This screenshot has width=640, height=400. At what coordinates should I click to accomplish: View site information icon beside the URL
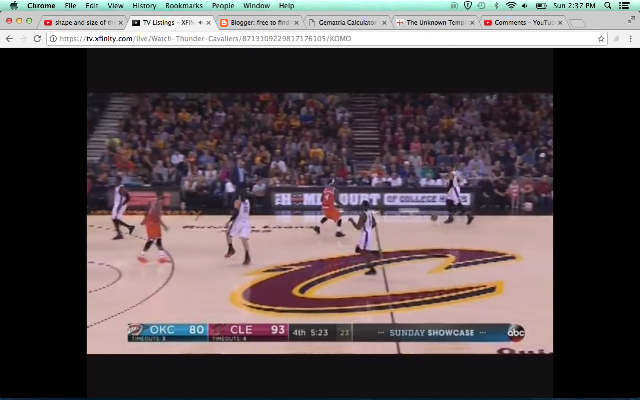(53, 39)
